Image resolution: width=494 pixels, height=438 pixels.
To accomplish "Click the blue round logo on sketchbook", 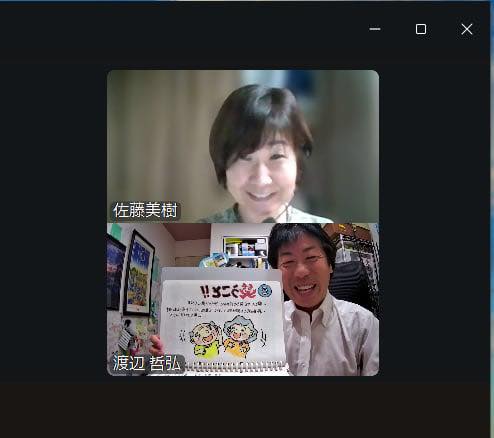I will click(265, 291).
